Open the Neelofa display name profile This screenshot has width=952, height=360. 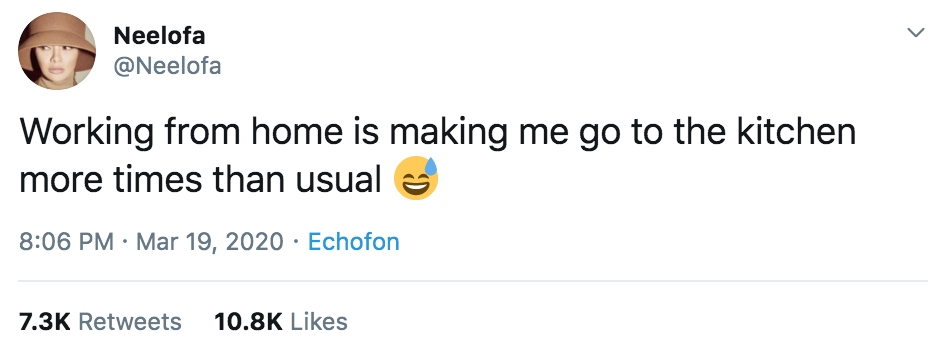pos(159,36)
